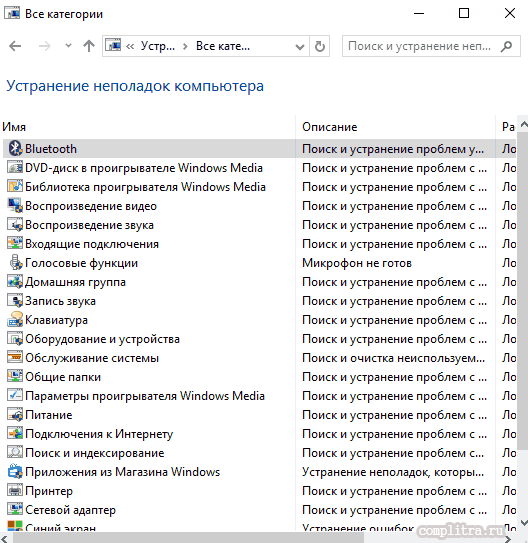
Task: Open Домашняя группа troubleshooter
Action: point(75,282)
